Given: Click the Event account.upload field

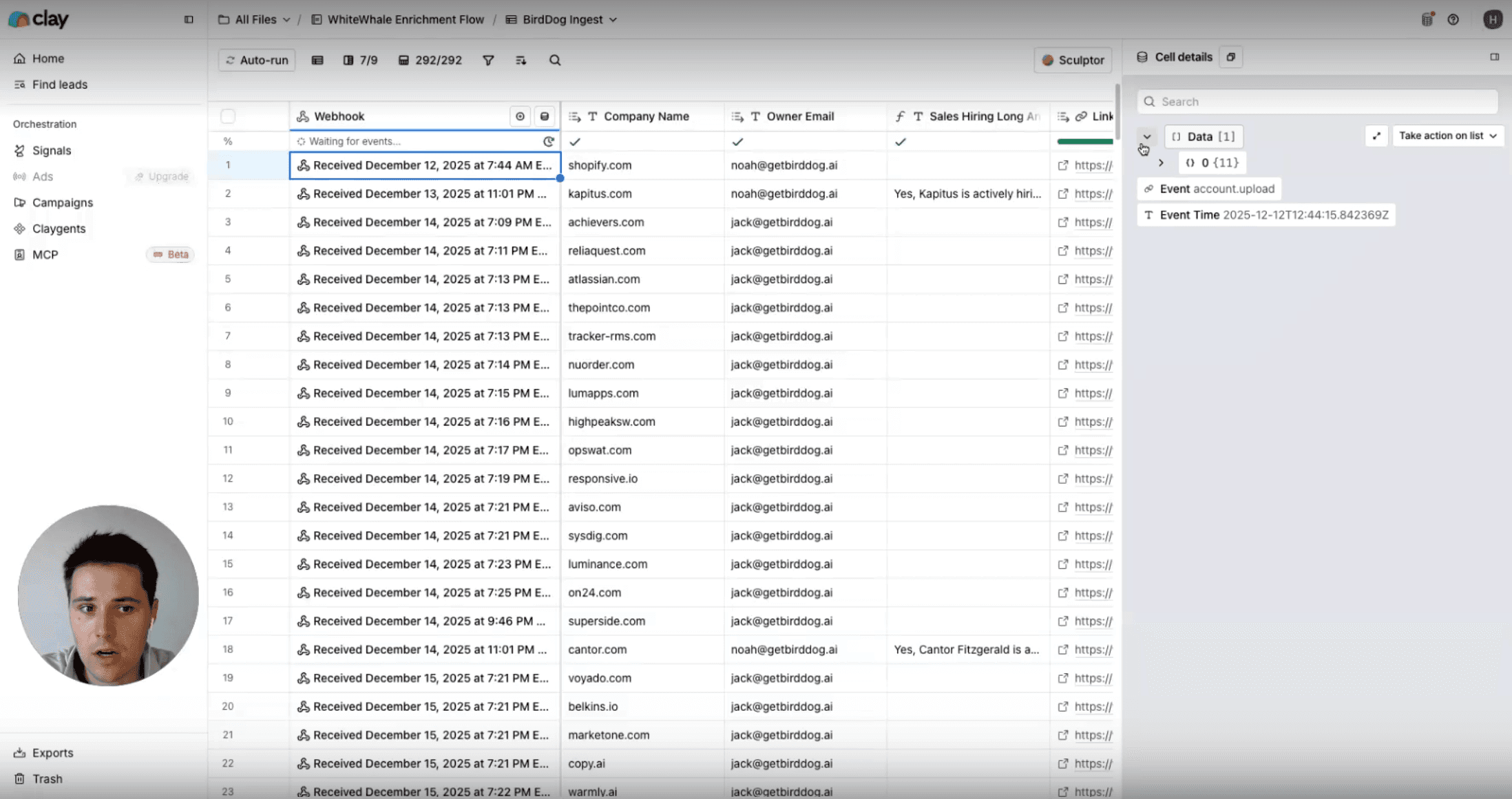Looking at the screenshot, I should click(x=1209, y=189).
